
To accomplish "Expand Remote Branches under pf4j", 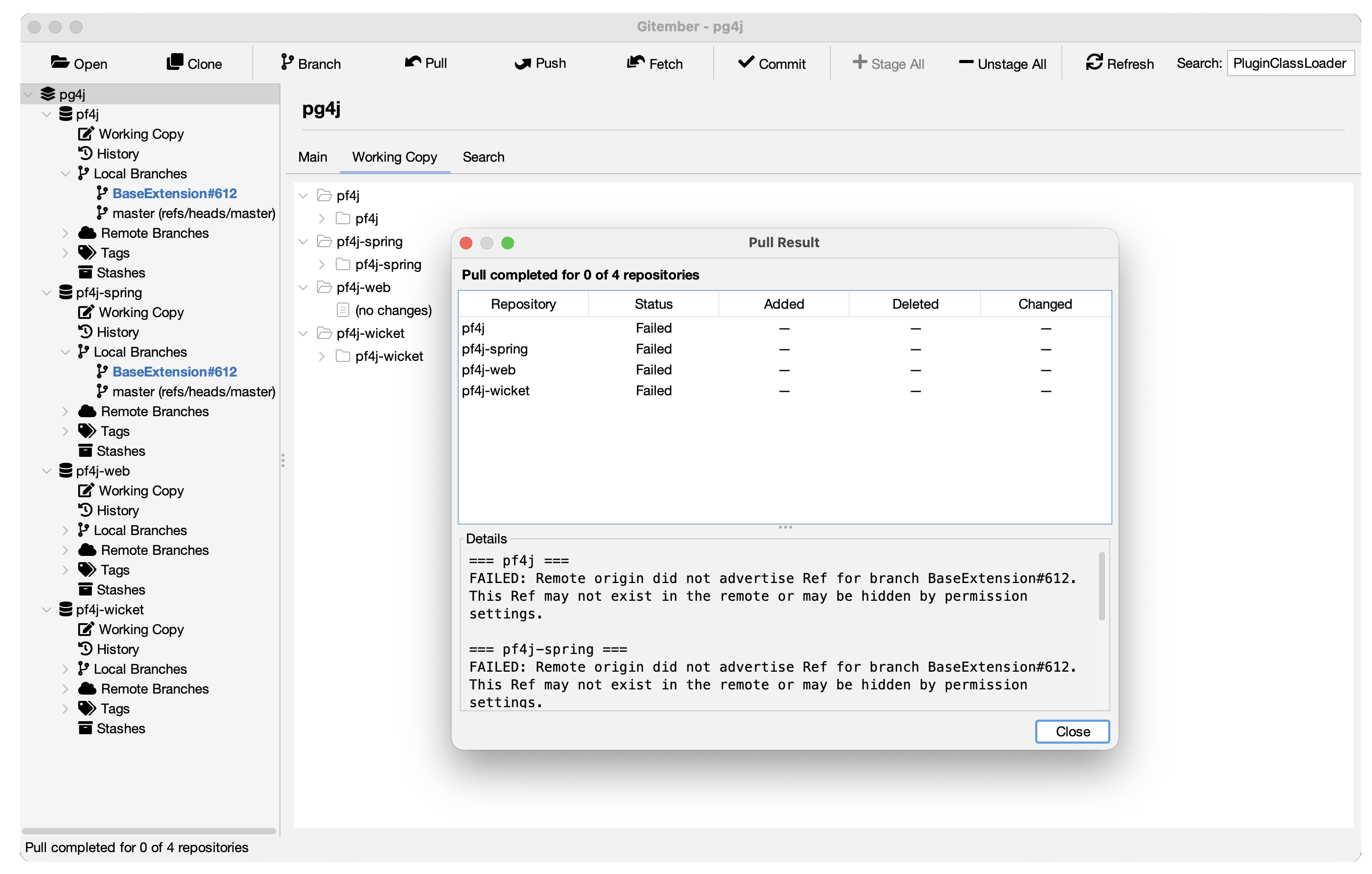I will [65, 233].
